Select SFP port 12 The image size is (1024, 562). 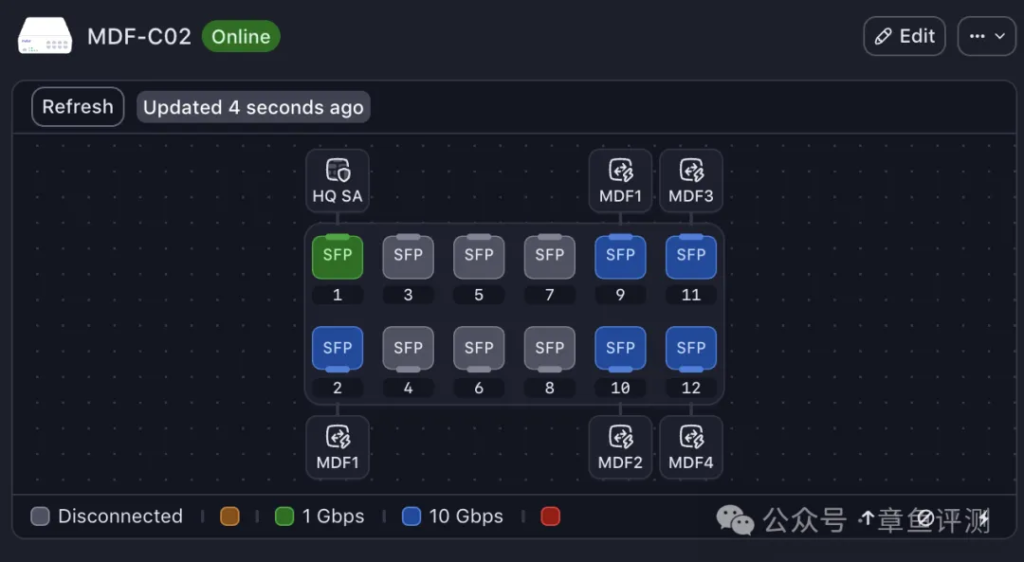pos(691,348)
